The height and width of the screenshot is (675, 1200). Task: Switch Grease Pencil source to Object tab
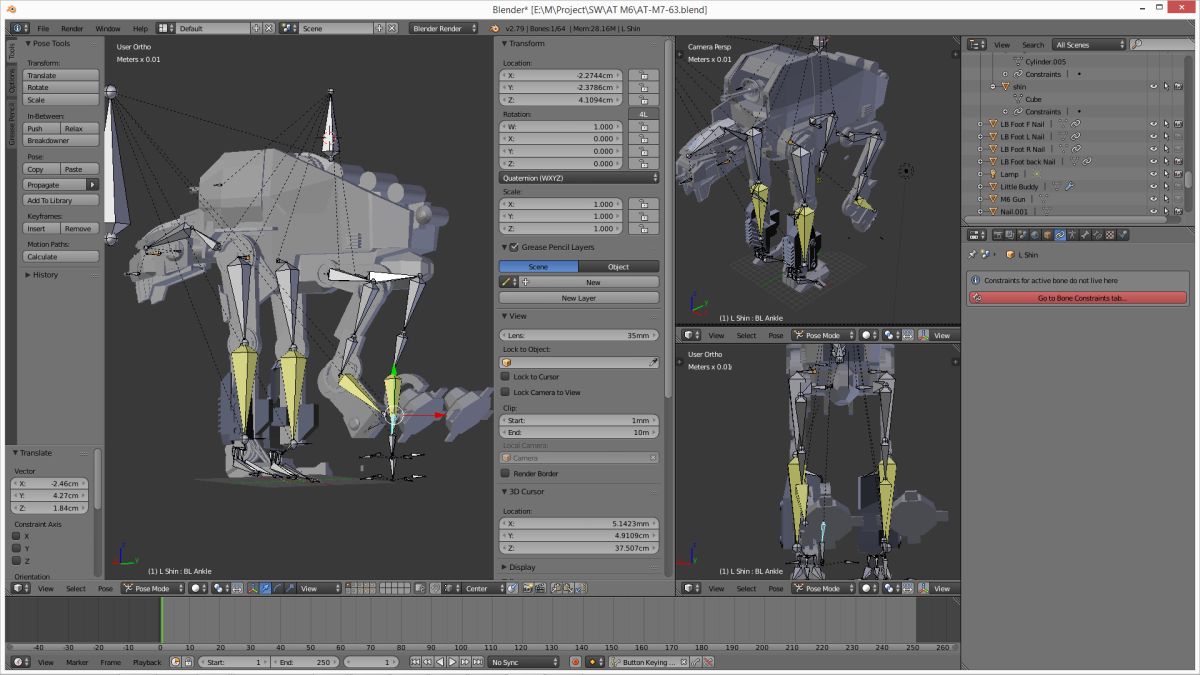pyautogui.click(x=618, y=267)
